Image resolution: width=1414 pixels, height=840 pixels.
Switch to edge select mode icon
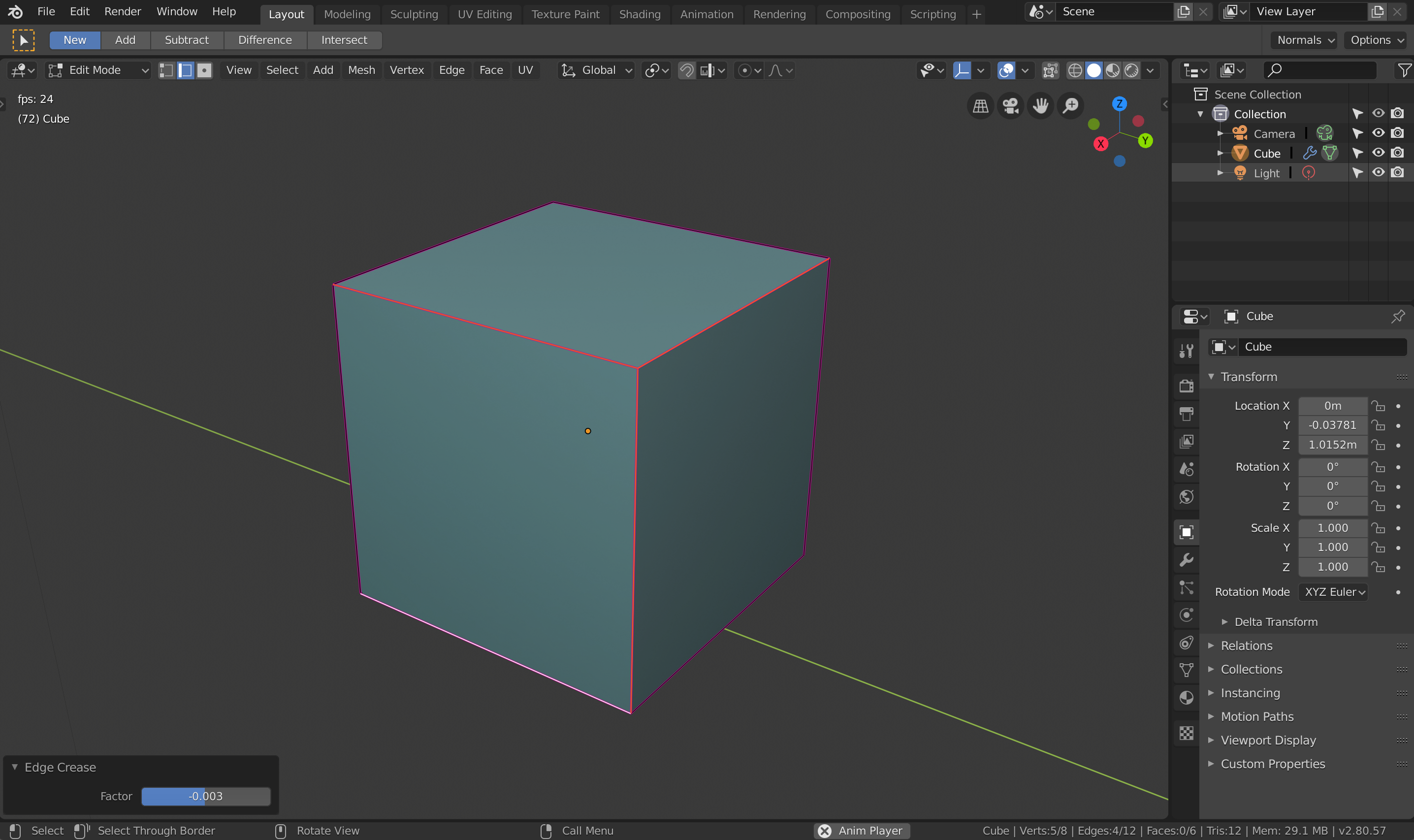(186, 70)
